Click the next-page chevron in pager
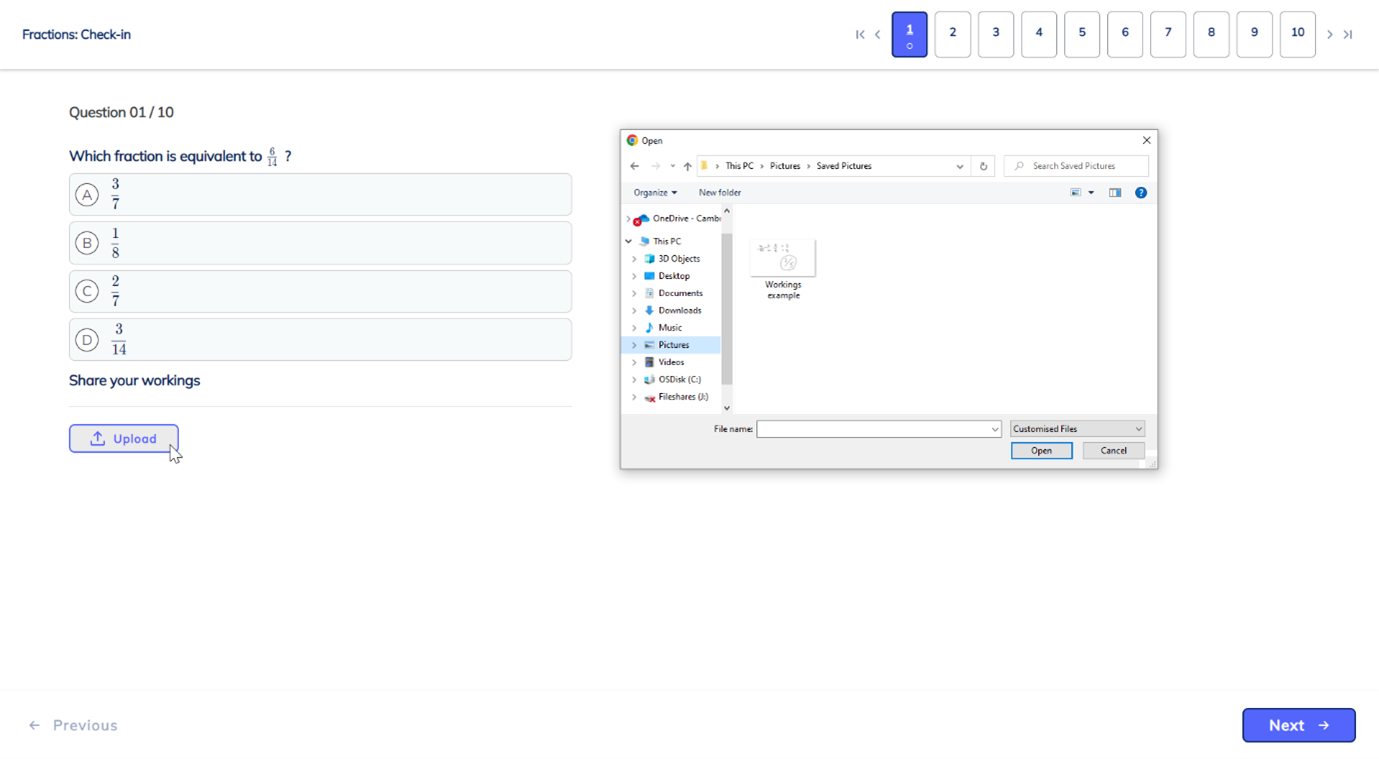Image resolution: width=1379 pixels, height=759 pixels. click(x=1329, y=35)
